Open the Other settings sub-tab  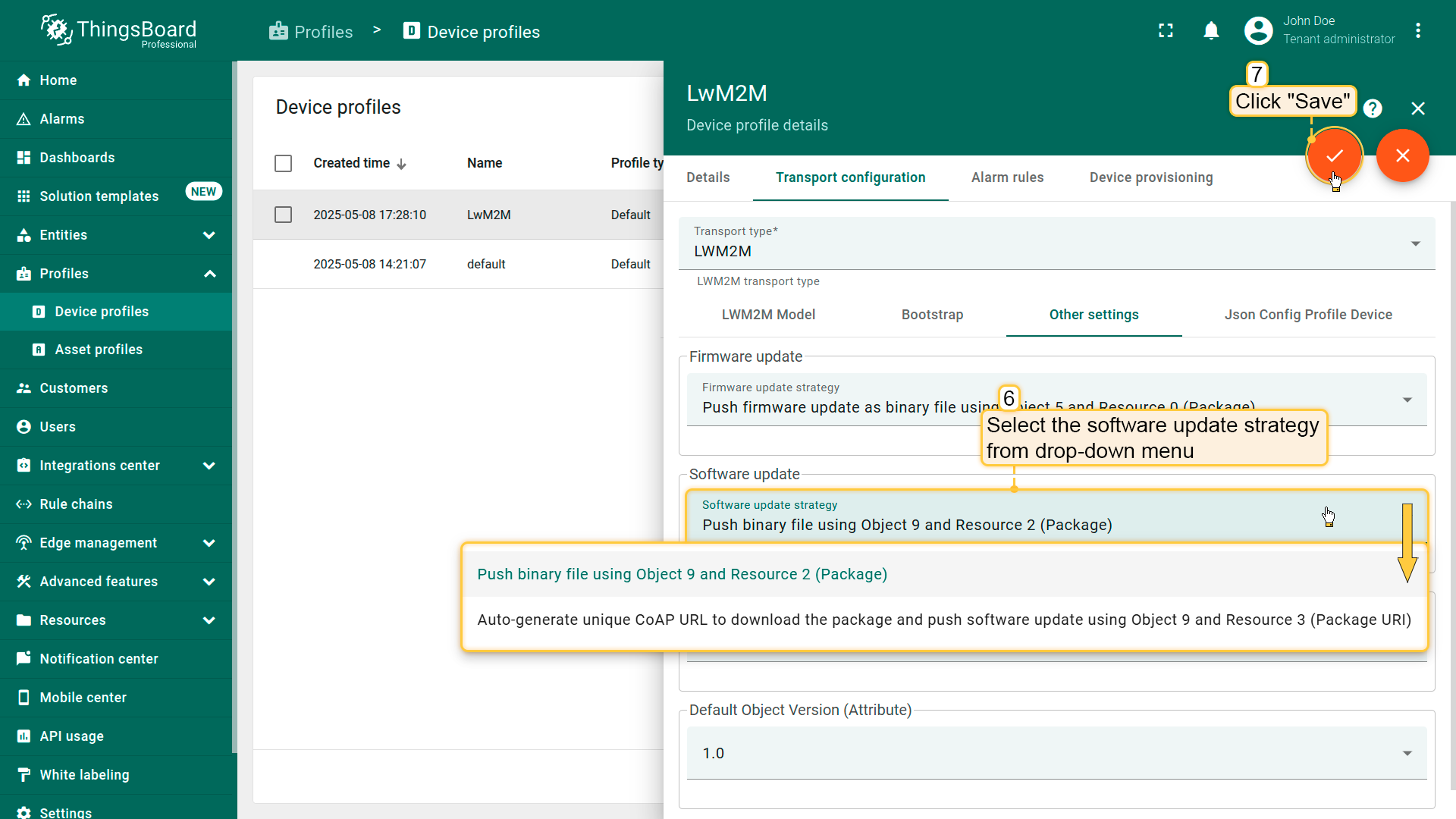tap(1094, 315)
